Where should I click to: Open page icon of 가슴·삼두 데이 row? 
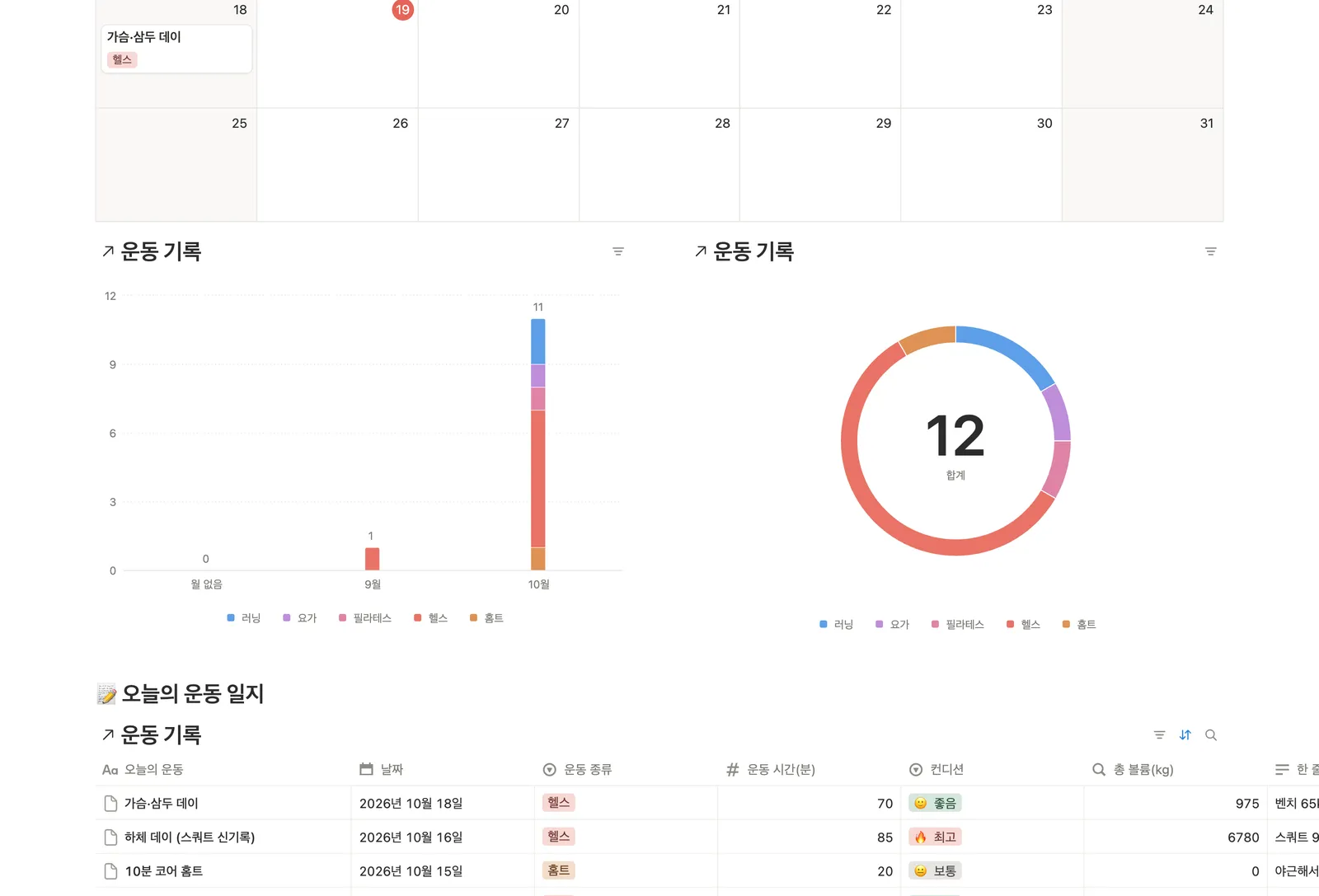(110, 804)
